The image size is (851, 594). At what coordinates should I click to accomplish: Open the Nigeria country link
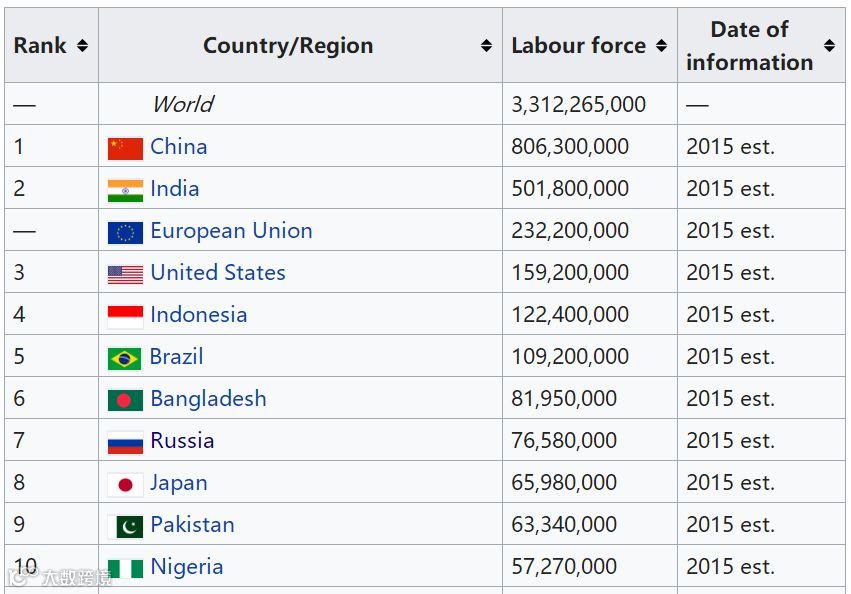pyautogui.click(x=187, y=566)
